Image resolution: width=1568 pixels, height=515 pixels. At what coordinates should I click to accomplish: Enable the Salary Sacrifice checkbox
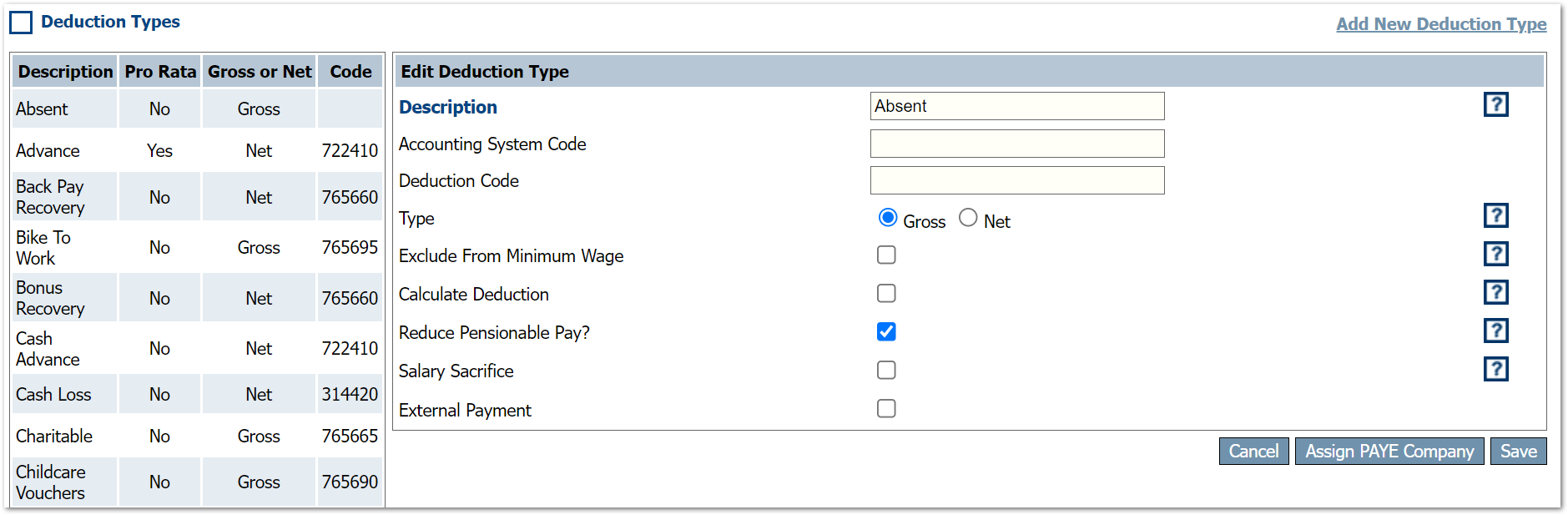point(886,370)
